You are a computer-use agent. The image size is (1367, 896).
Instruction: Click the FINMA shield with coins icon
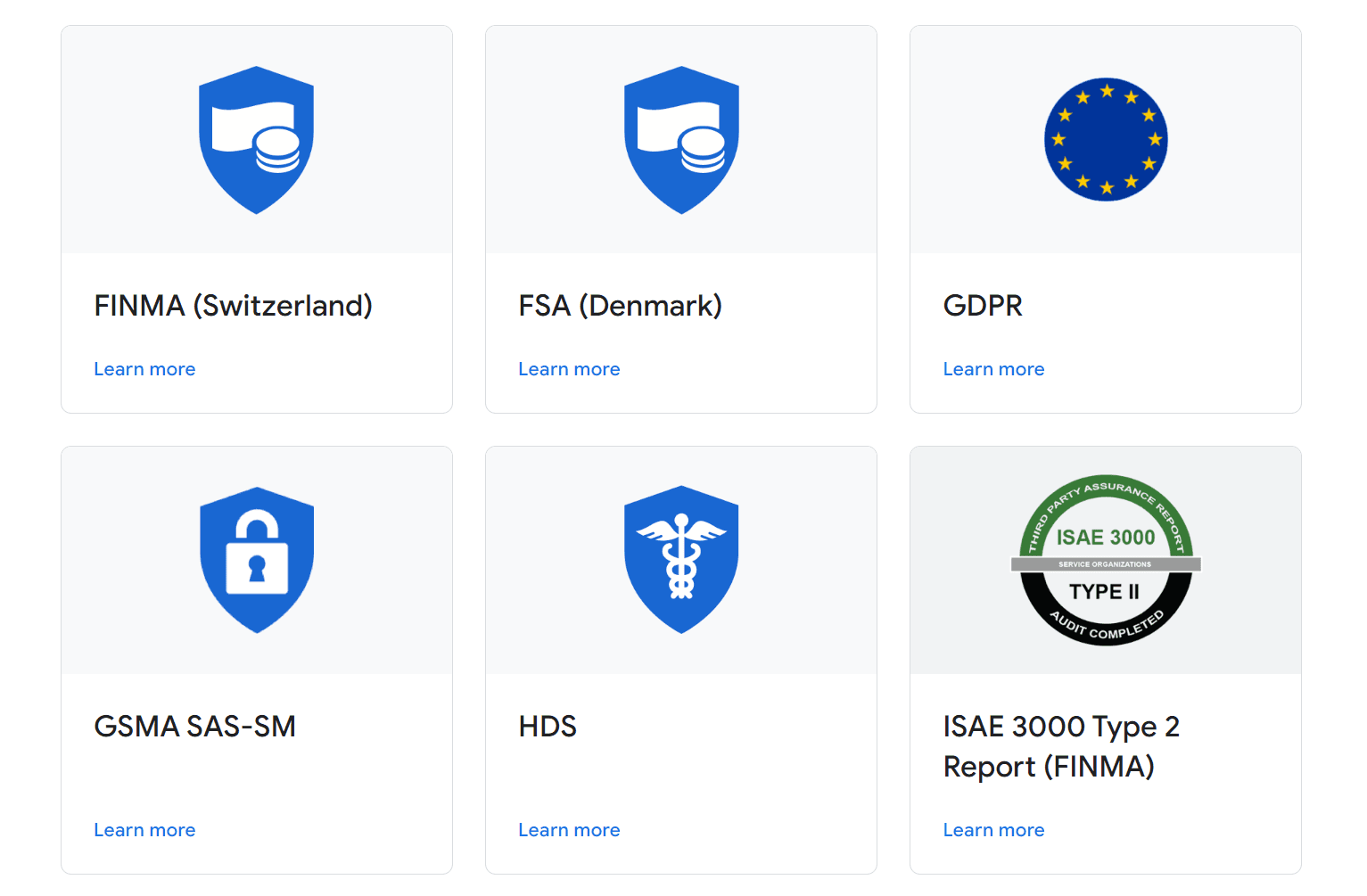256,140
